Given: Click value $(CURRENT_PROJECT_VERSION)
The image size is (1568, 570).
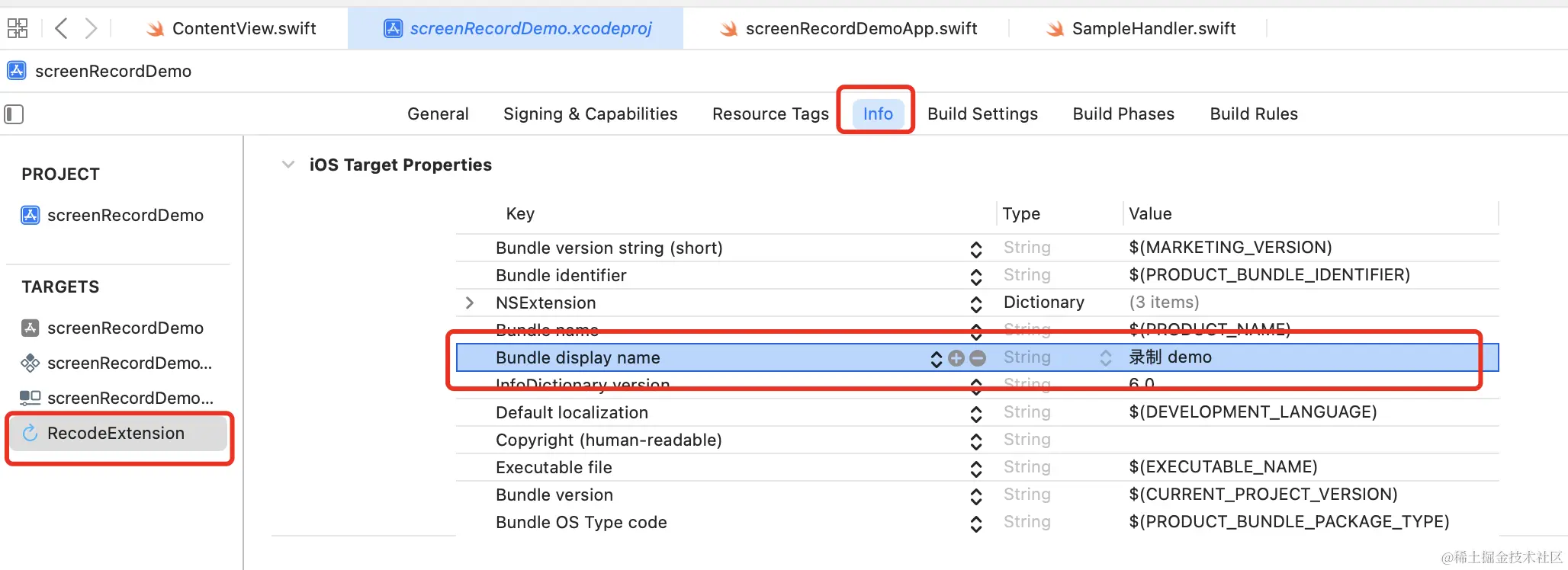Looking at the screenshot, I should [x=1264, y=495].
